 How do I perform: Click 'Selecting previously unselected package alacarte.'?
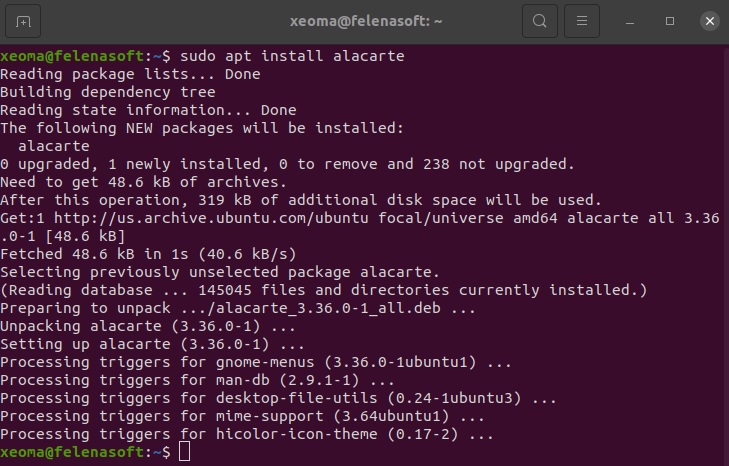click(220, 272)
